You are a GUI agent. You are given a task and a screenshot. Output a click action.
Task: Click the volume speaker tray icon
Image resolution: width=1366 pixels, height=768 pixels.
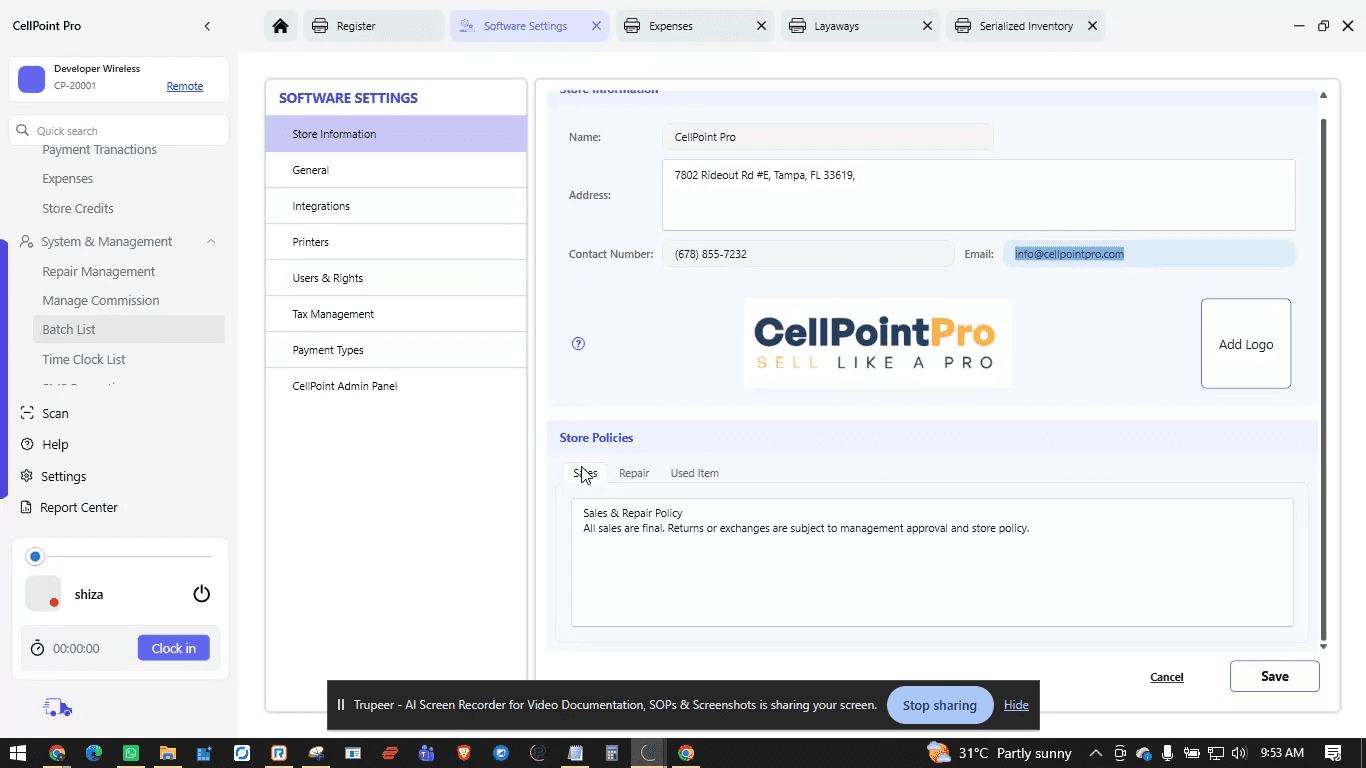[1240, 753]
